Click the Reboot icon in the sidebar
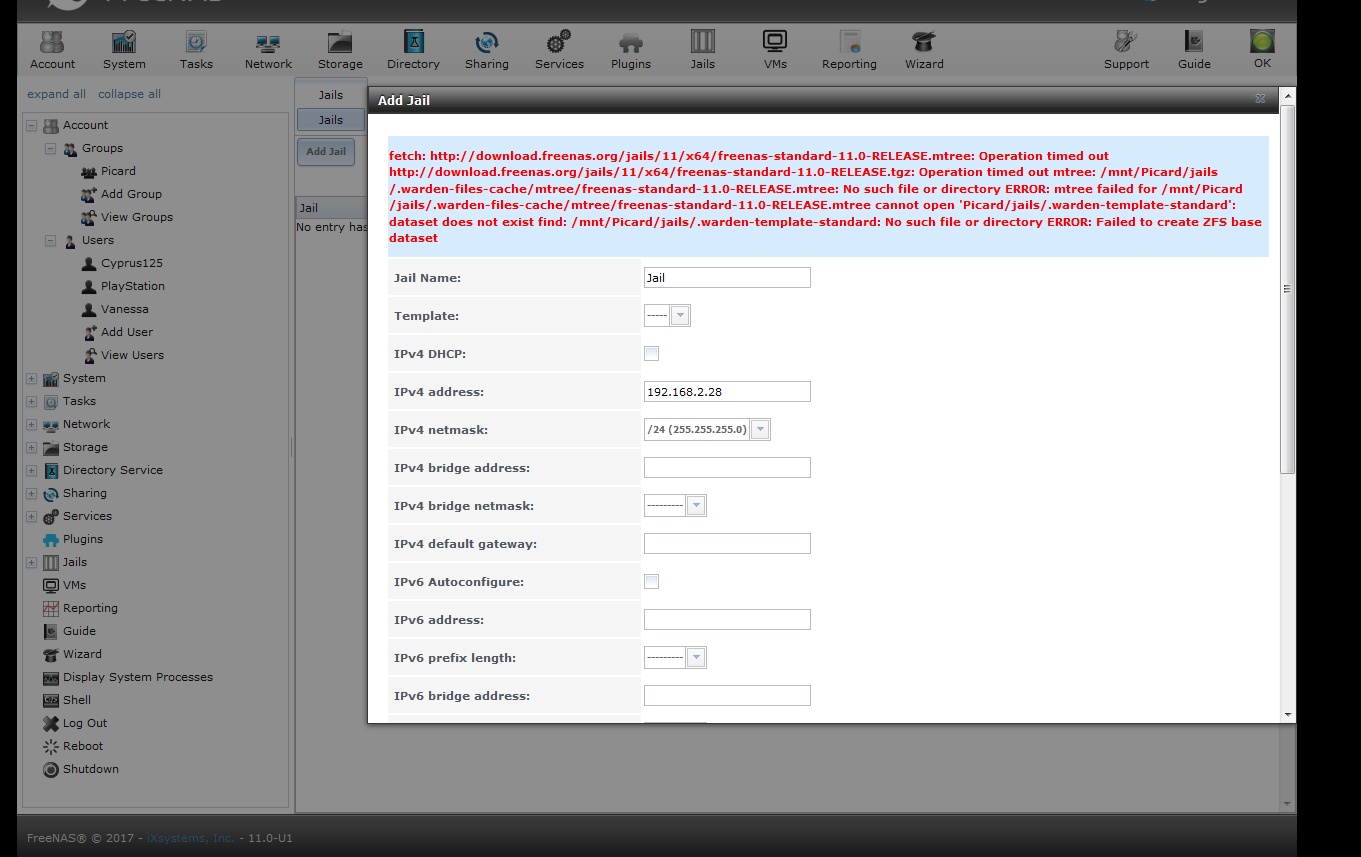The image size is (1361, 857). pos(51,746)
